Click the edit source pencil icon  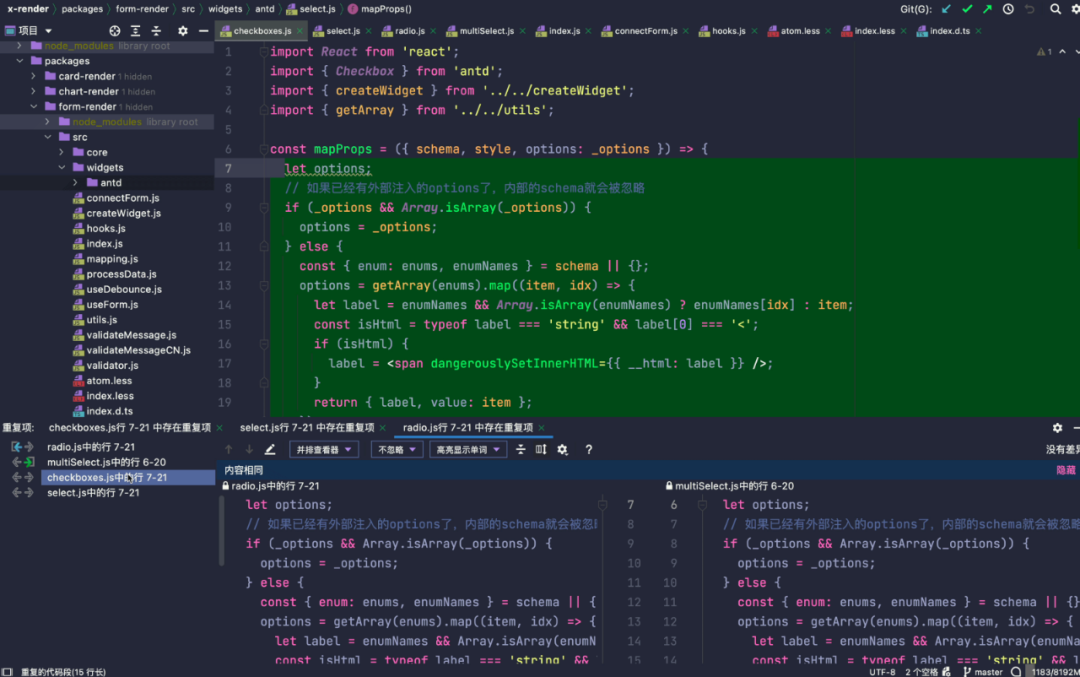[x=270, y=449]
